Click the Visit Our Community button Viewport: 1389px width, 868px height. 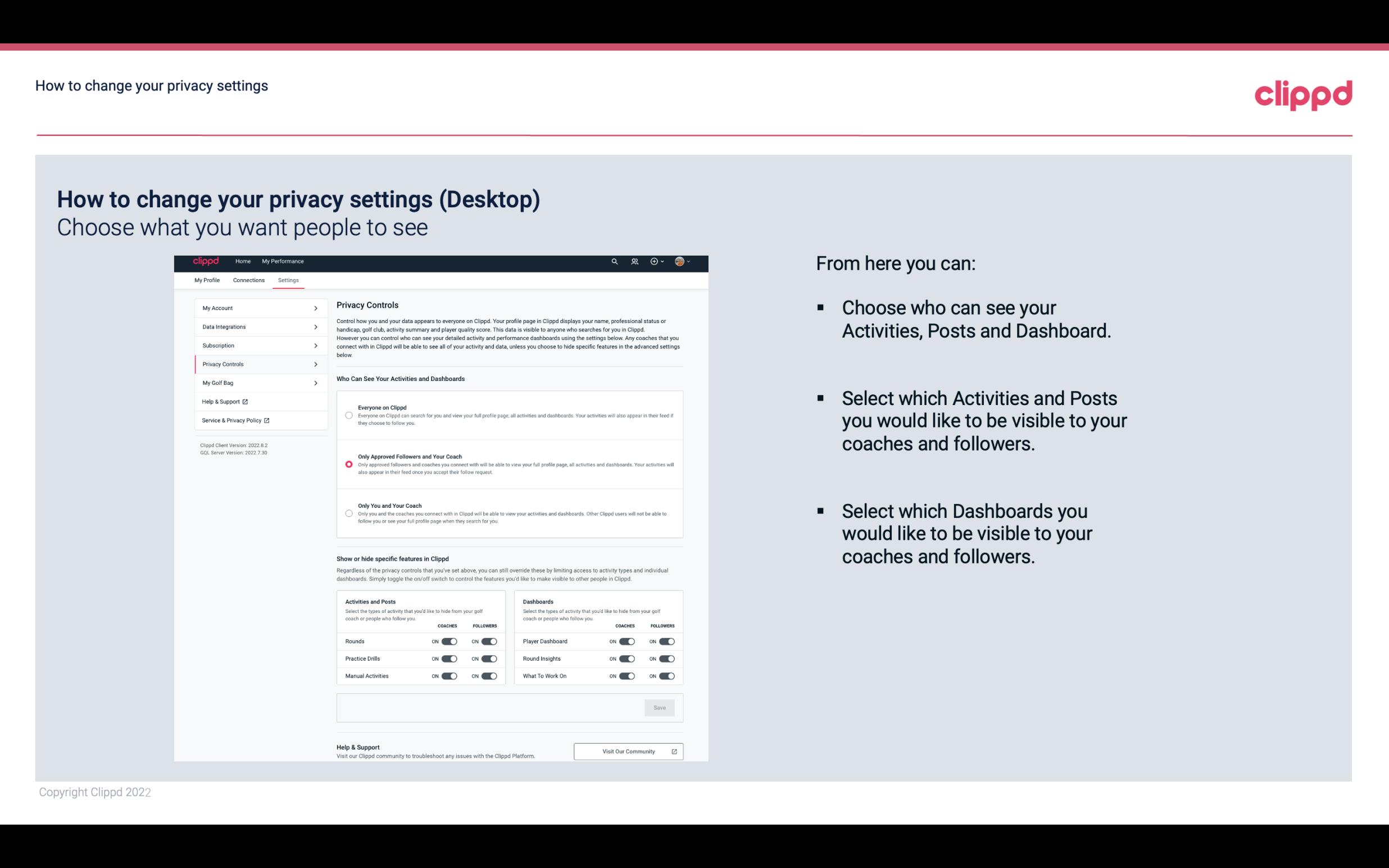pyautogui.click(x=627, y=751)
